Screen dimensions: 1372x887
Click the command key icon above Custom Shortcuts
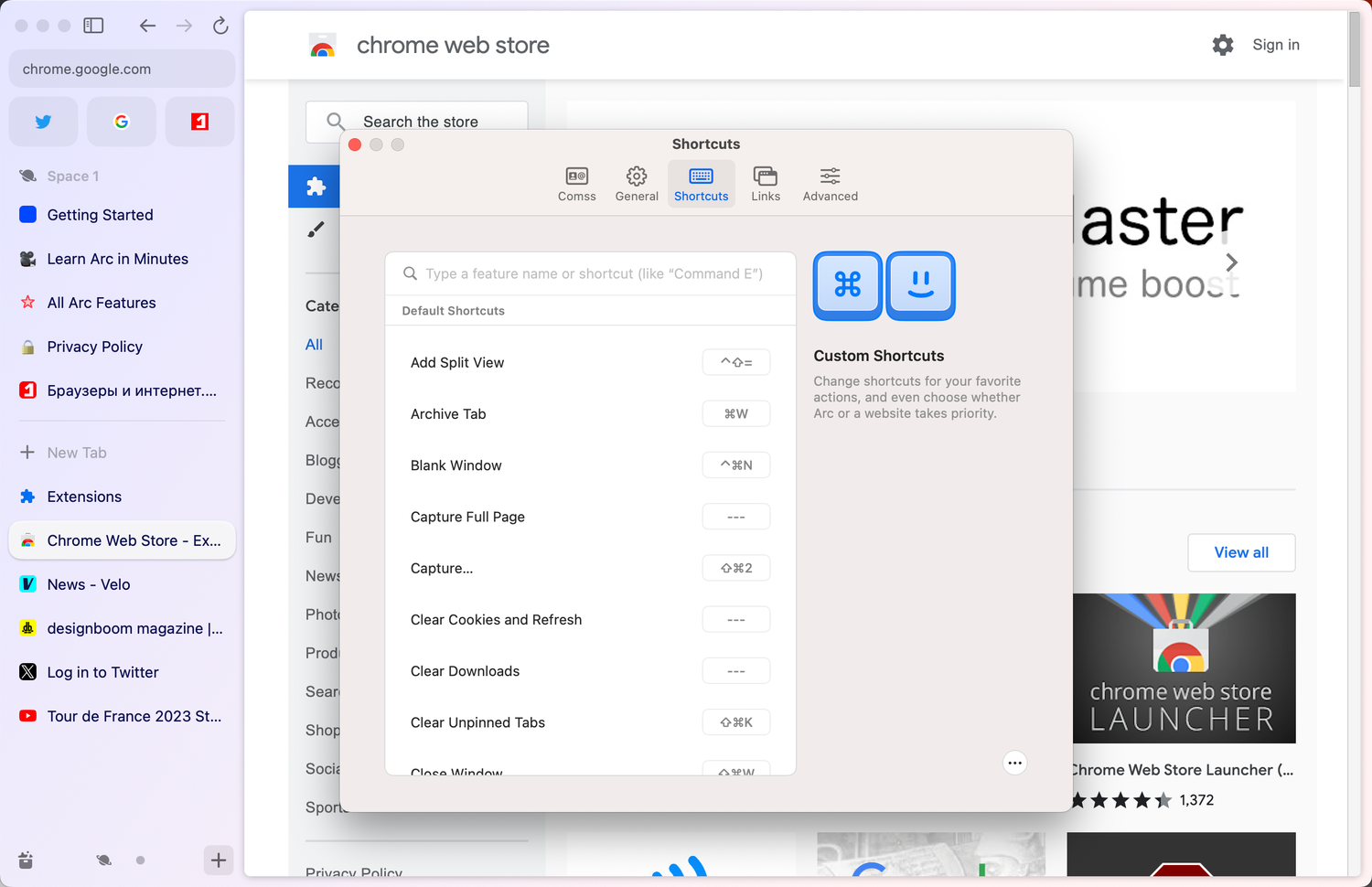(848, 285)
